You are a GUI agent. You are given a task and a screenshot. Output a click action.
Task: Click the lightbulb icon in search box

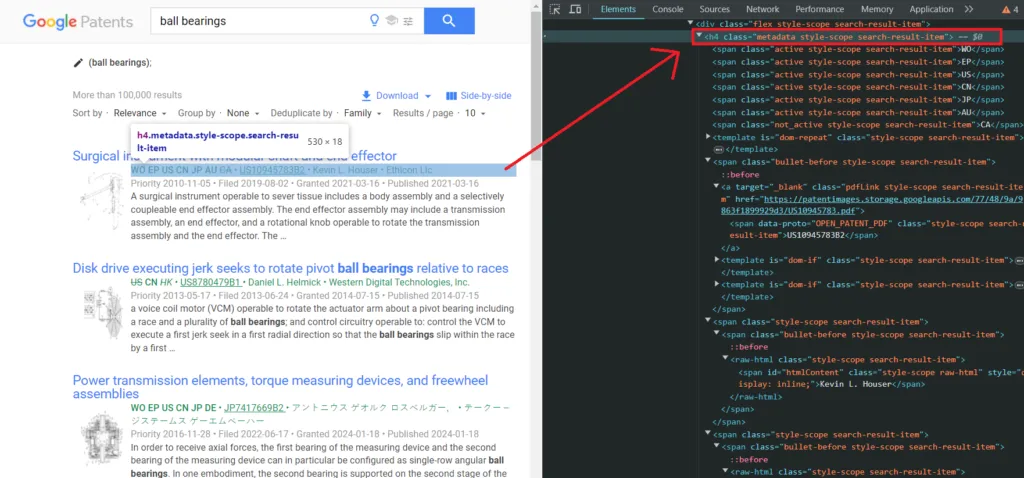[375, 21]
